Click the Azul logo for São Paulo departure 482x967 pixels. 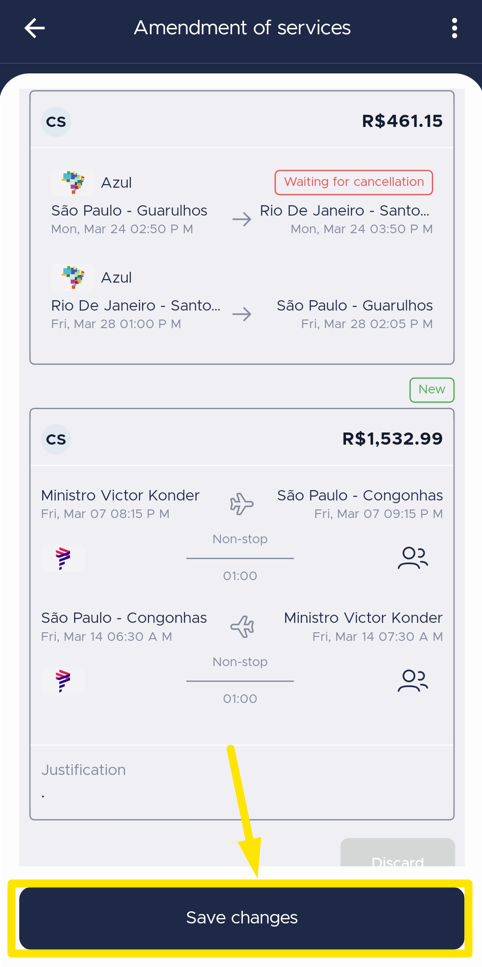(x=73, y=183)
